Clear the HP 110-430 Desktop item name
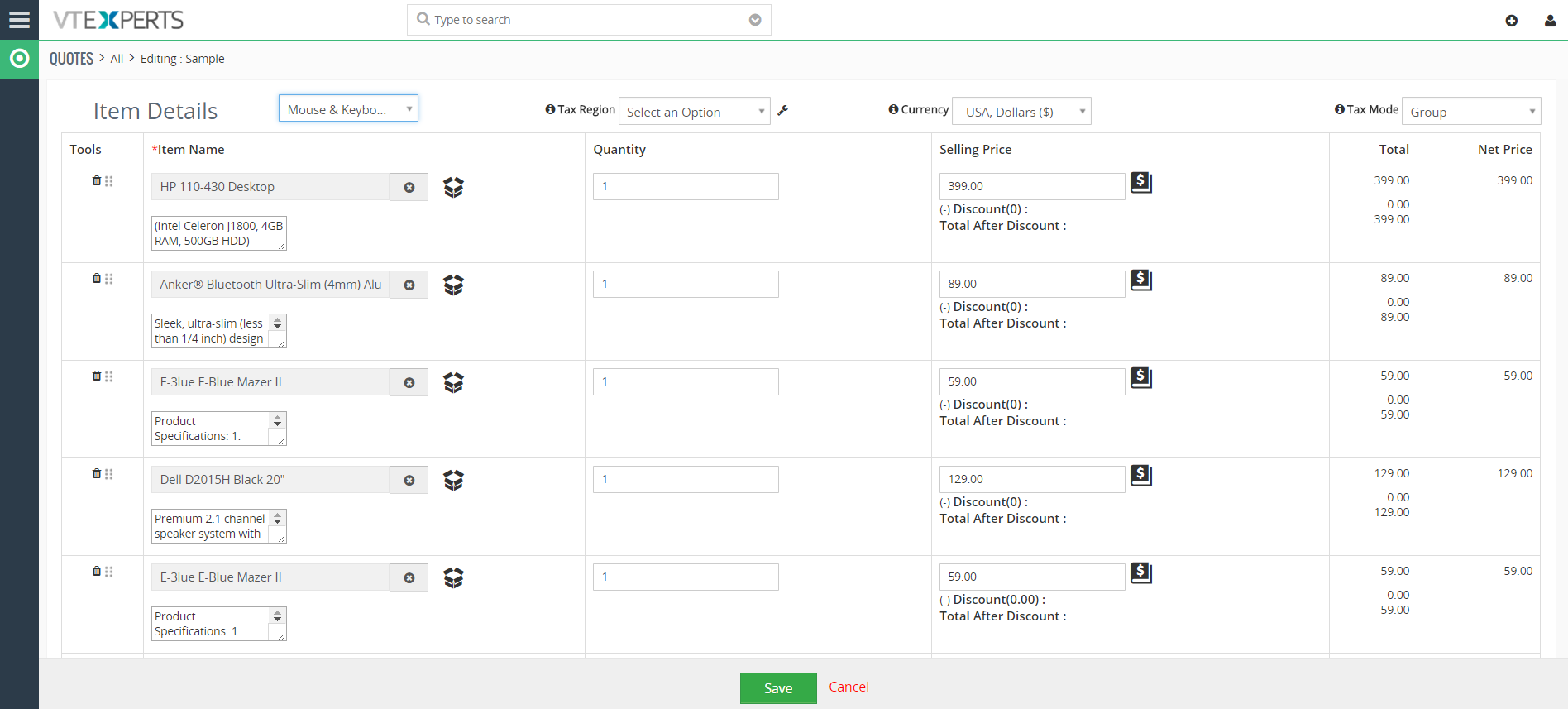The image size is (1568, 709). pos(409,187)
